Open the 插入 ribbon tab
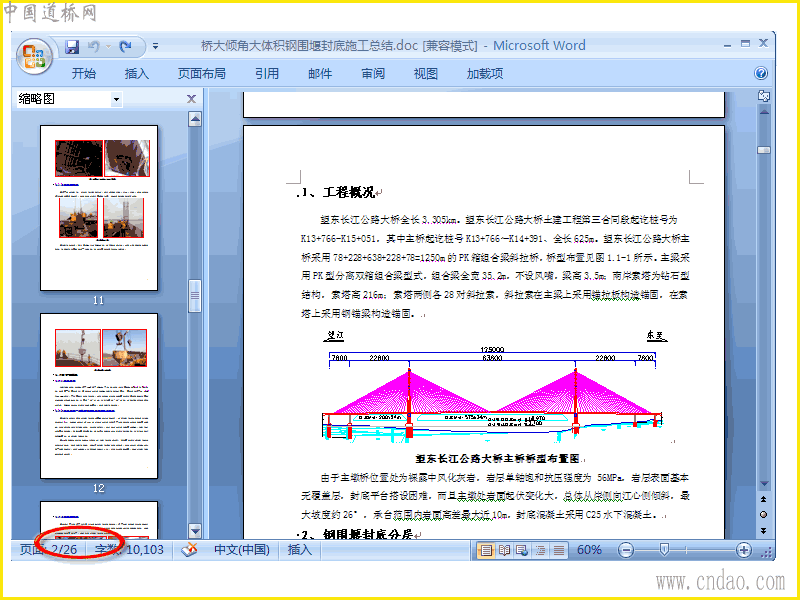800x600 pixels. (x=137, y=73)
